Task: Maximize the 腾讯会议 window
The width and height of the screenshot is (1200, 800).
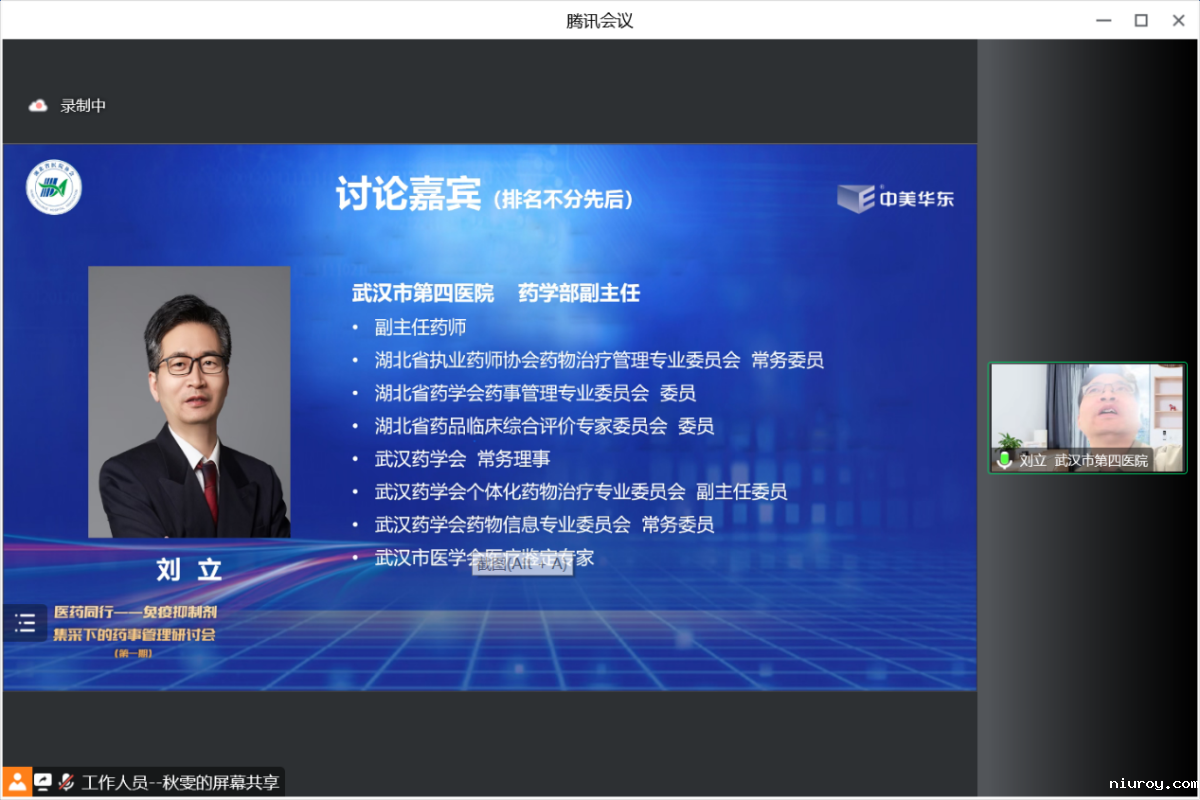Action: coord(1140,20)
